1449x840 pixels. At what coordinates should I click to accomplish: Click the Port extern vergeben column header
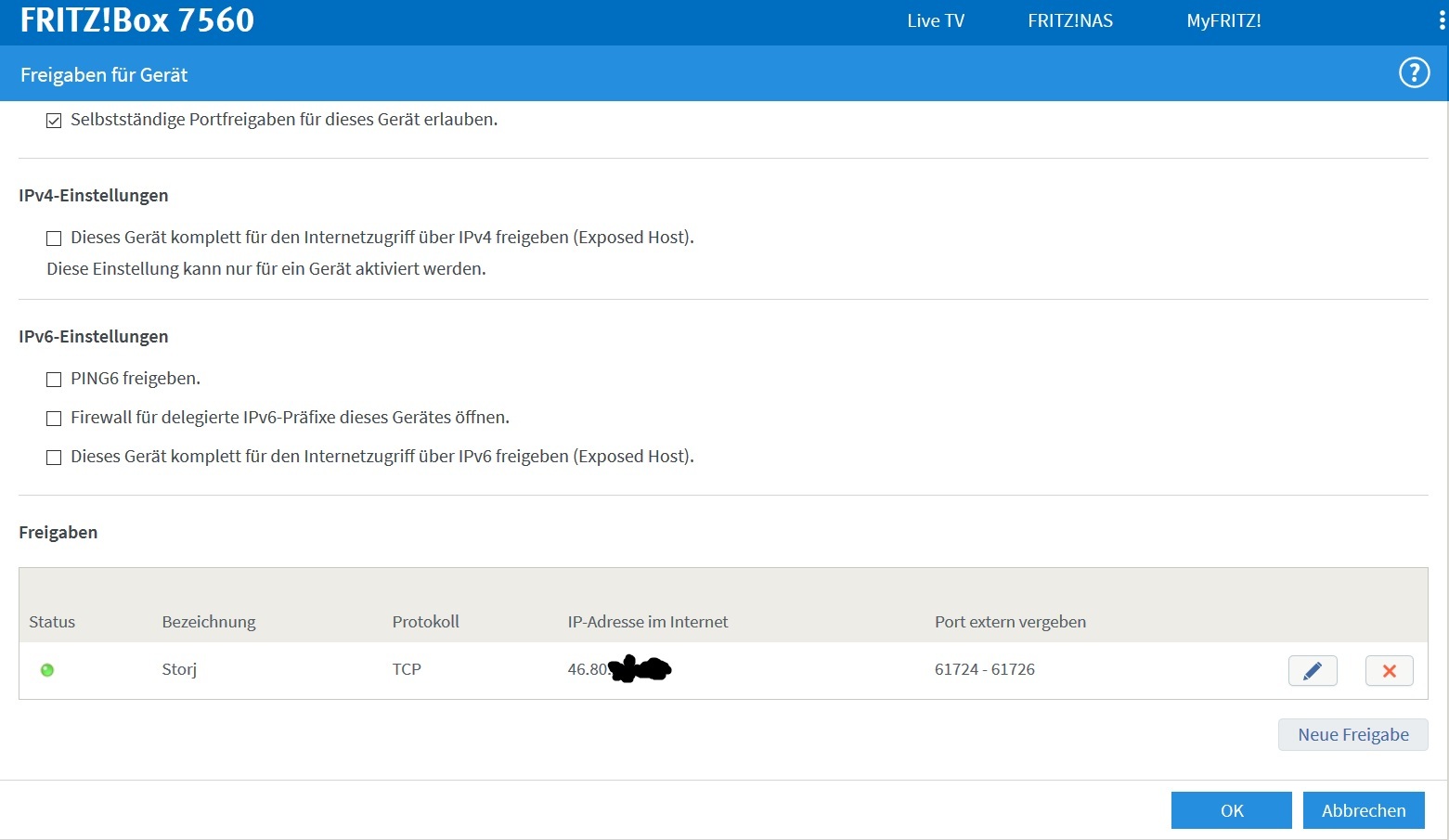[x=1010, y=622]
